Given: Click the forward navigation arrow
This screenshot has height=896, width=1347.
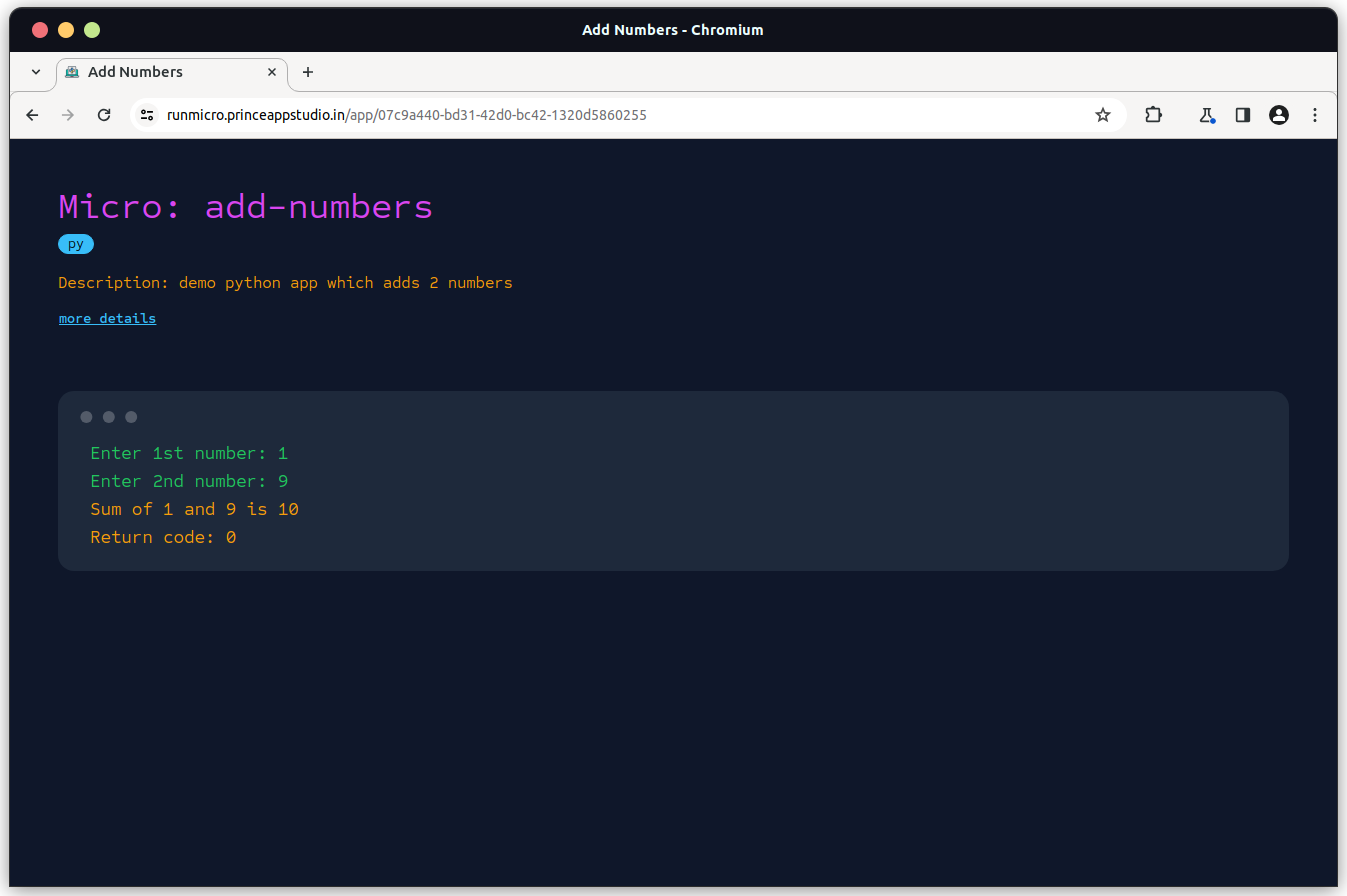Looking at the screenshot, I should tap(68, 115).
